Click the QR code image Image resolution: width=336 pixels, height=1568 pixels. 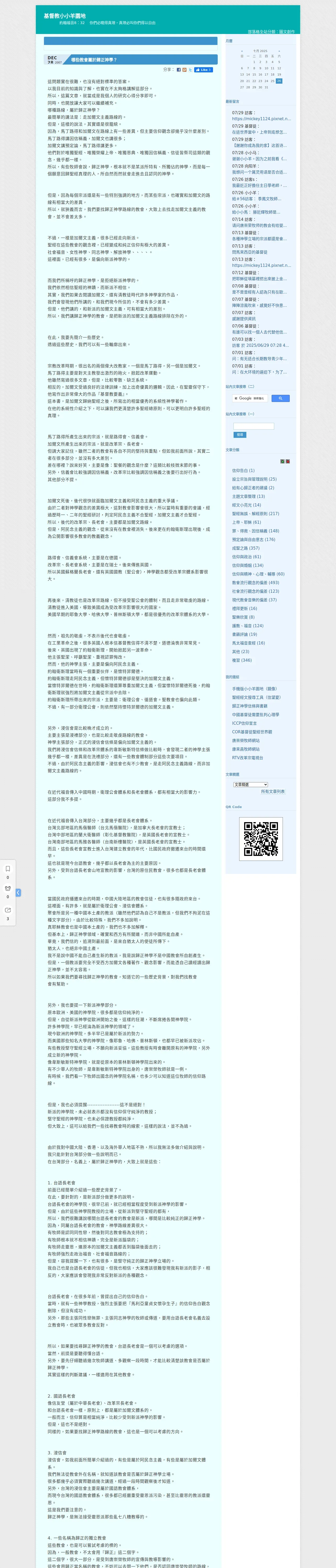pos(260,839)
